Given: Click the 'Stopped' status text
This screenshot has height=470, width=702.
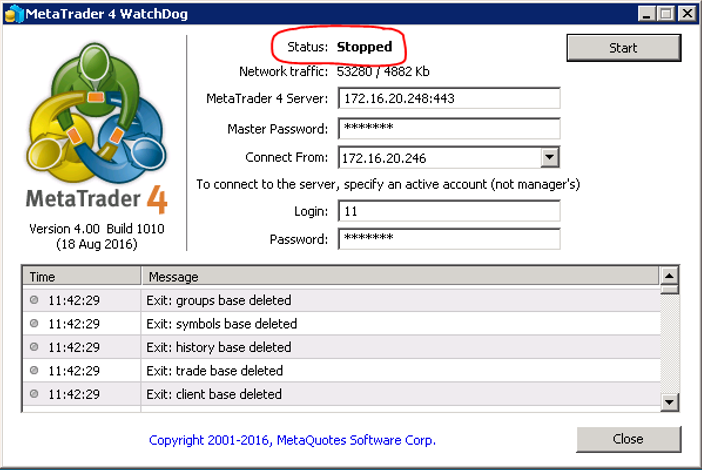Looking at the screenshot, I should click(x=364, y=47).
